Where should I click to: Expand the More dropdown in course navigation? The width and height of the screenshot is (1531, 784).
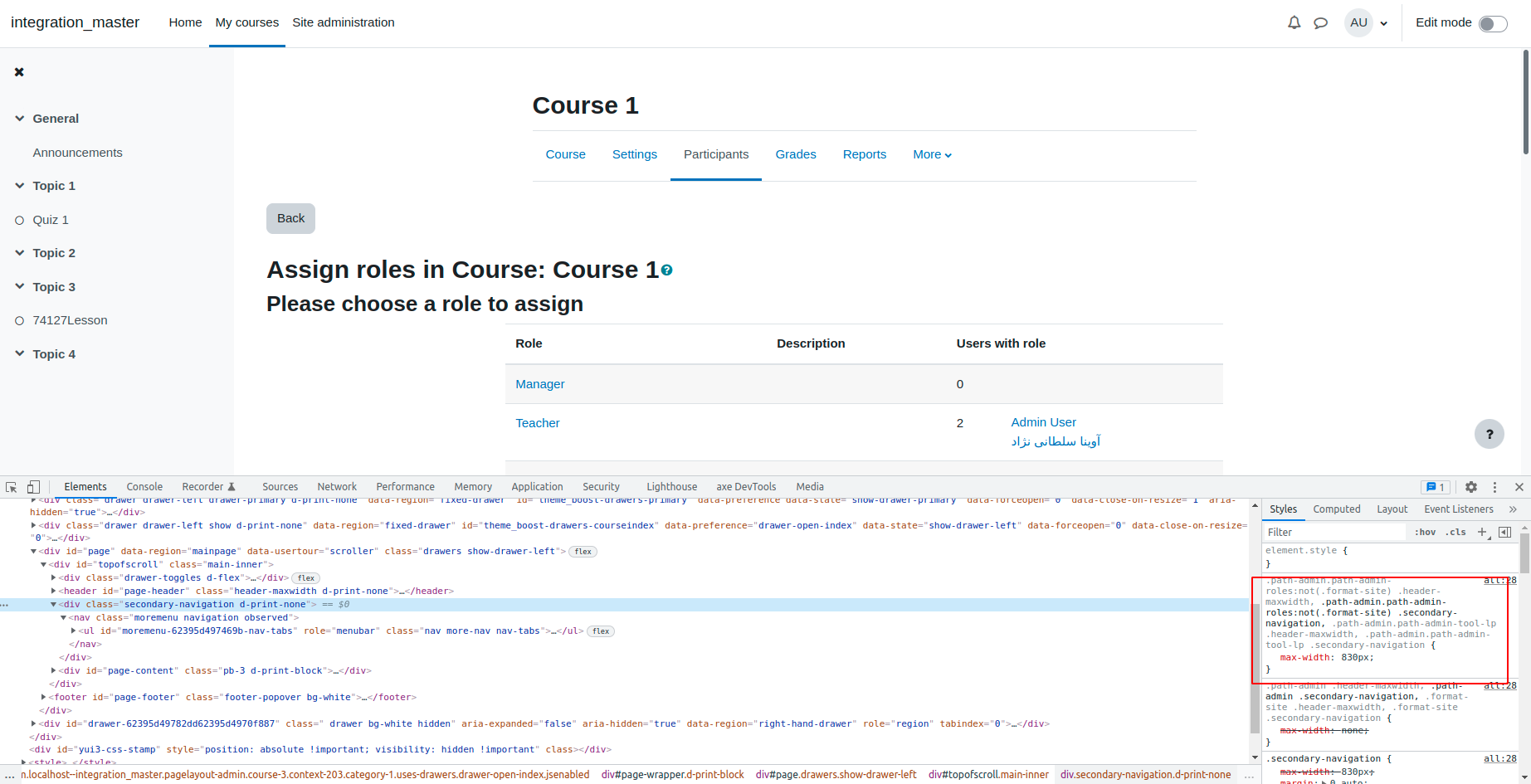[x=933, y=154]
